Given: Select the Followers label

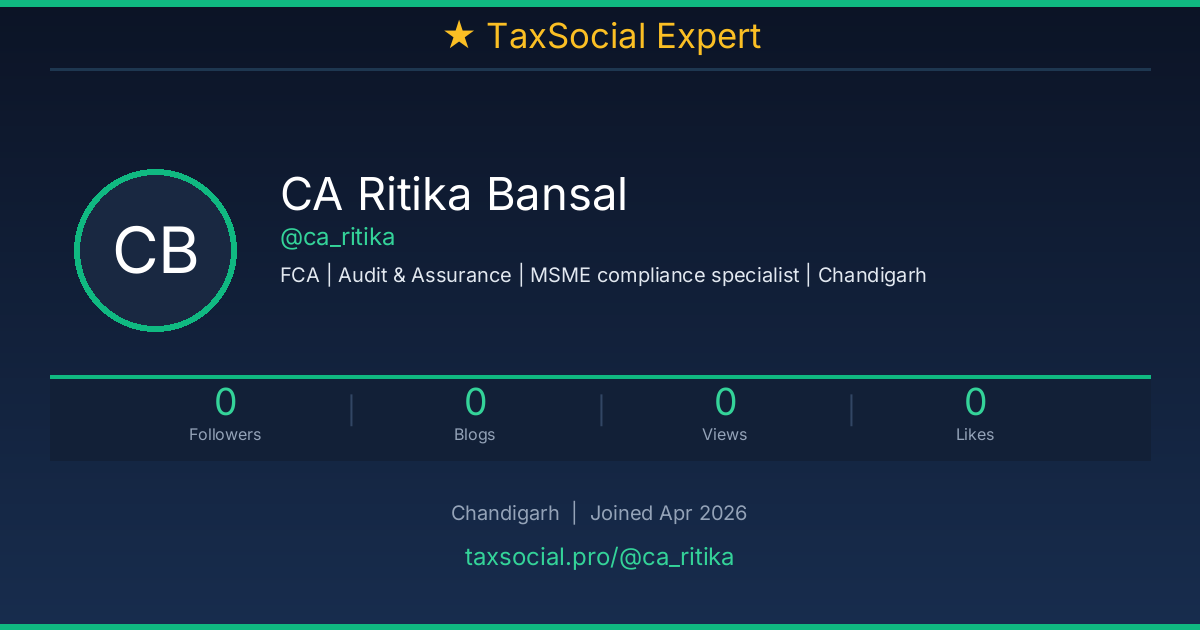Looking at the screenshot, I should click(225, 434).
